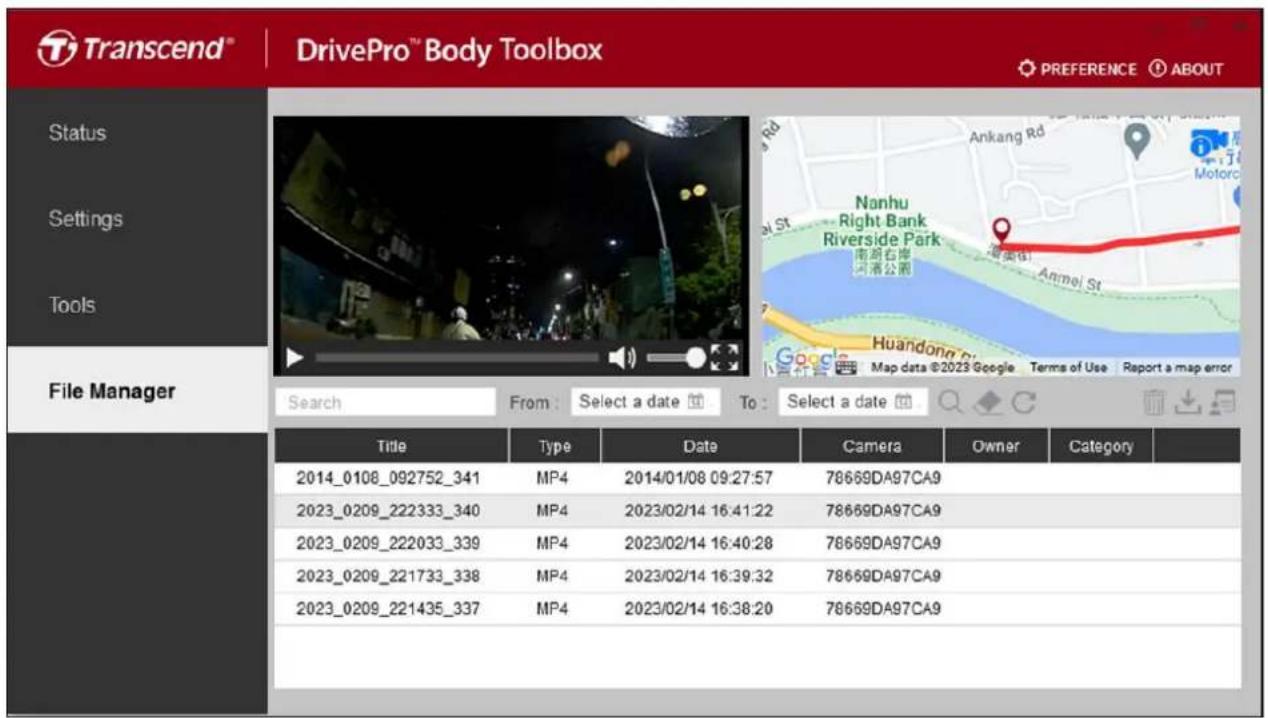Sort the list by Title column
1268x718 pixels.
(x=392, y=446)
